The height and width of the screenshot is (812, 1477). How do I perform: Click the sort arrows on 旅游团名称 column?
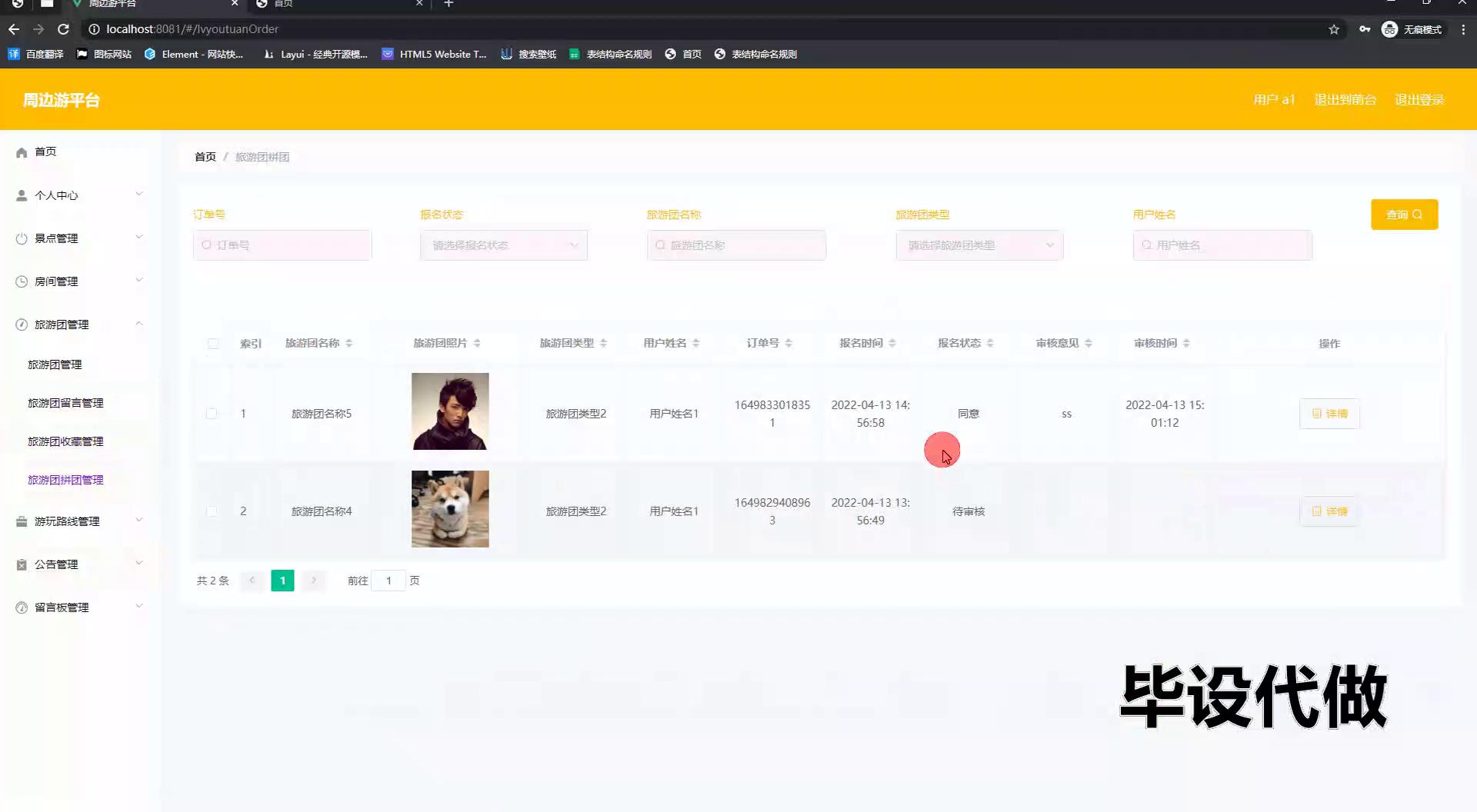349,343
